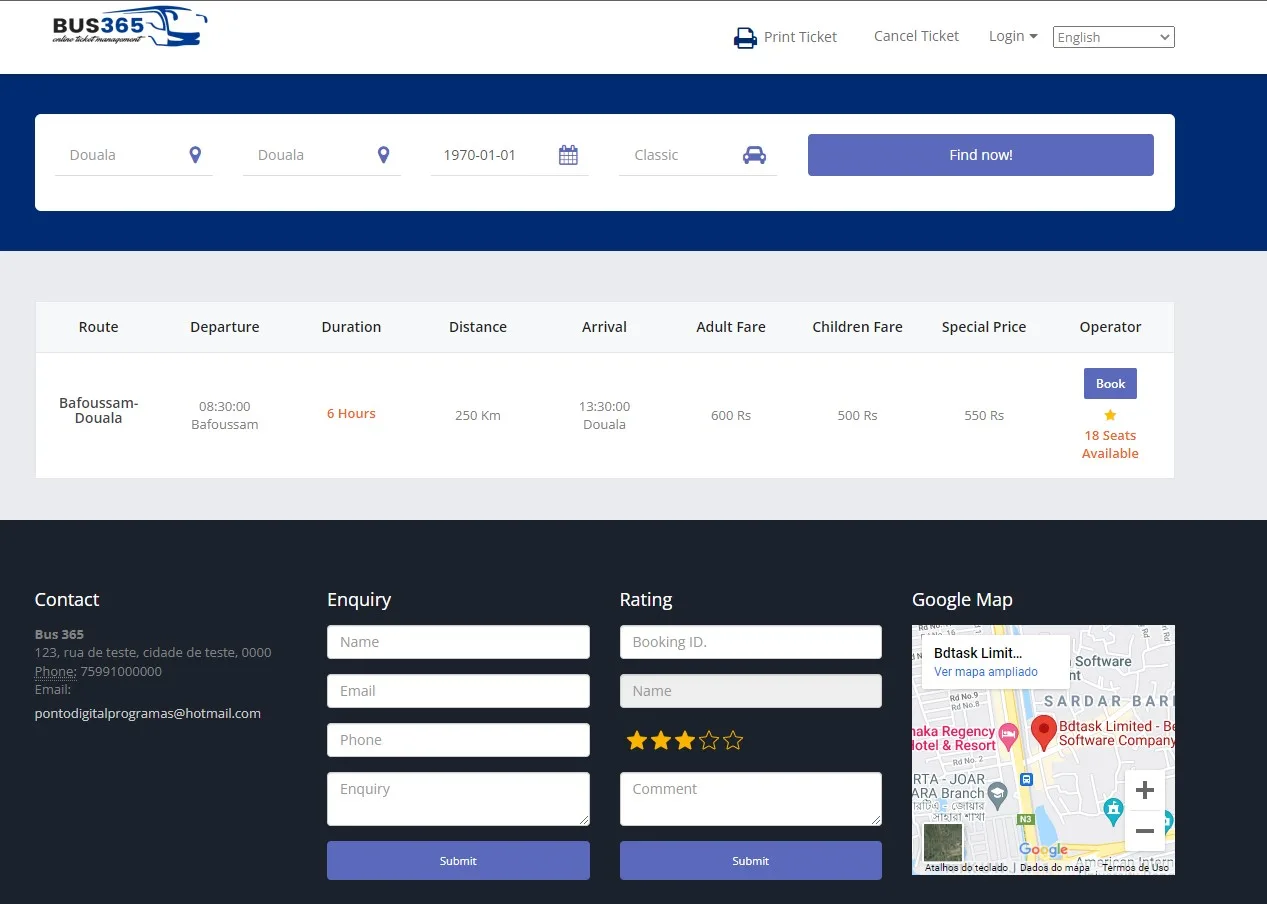The image size is (1267, 904).
Task: Click the second Douala destination field
Action: click(322, 155)
